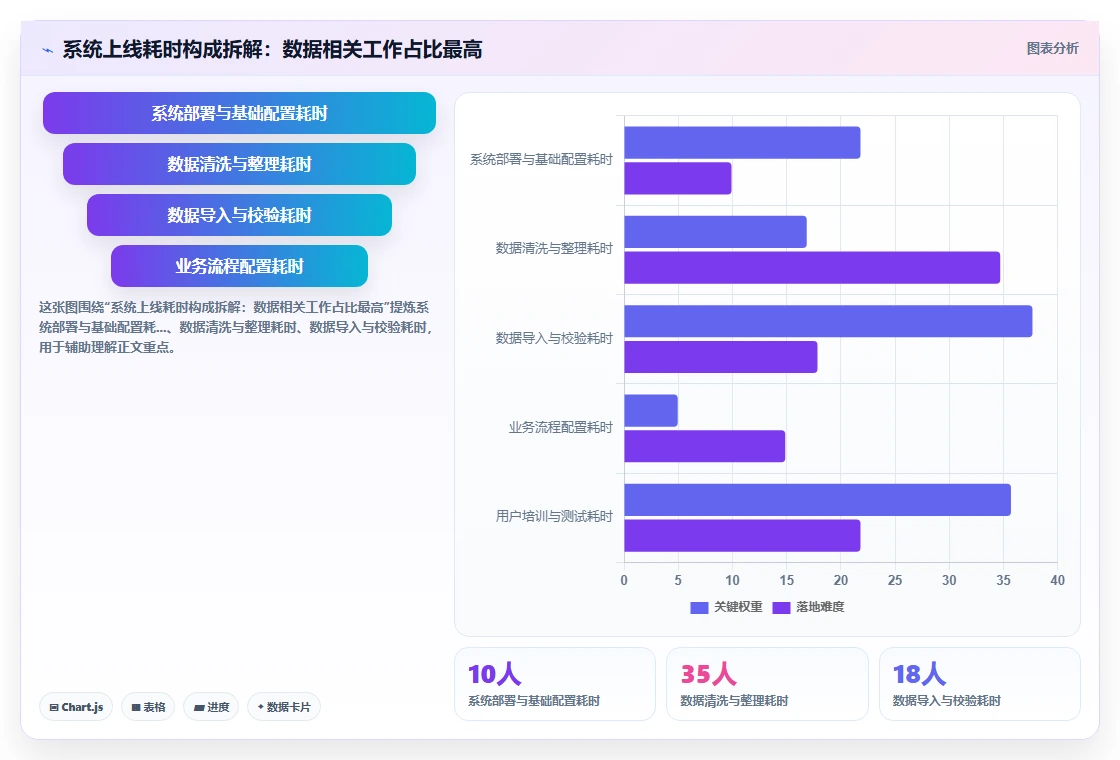Click the 10人 data card
This screenshot has width=1120, height=760.
[555, 684]
